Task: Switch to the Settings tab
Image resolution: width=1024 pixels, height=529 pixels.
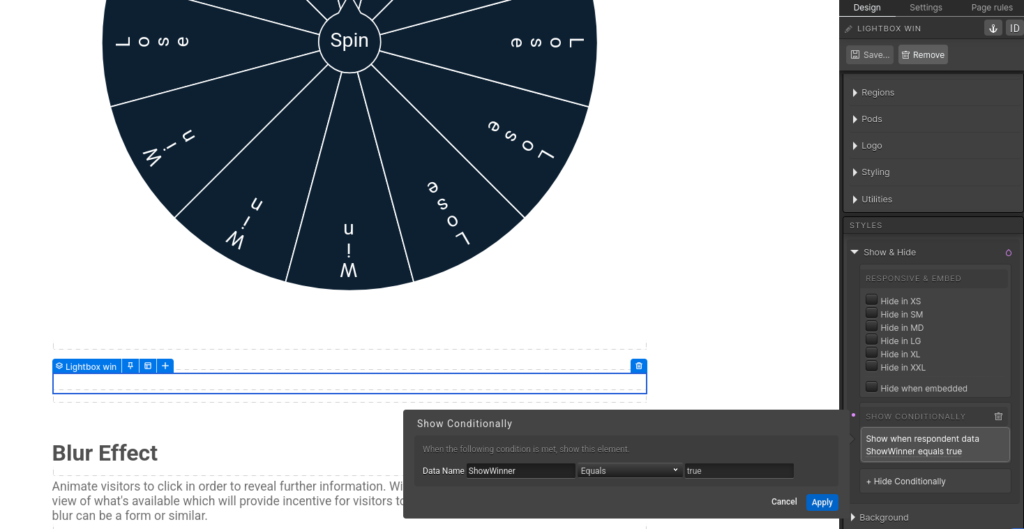Action: point(925,8)
